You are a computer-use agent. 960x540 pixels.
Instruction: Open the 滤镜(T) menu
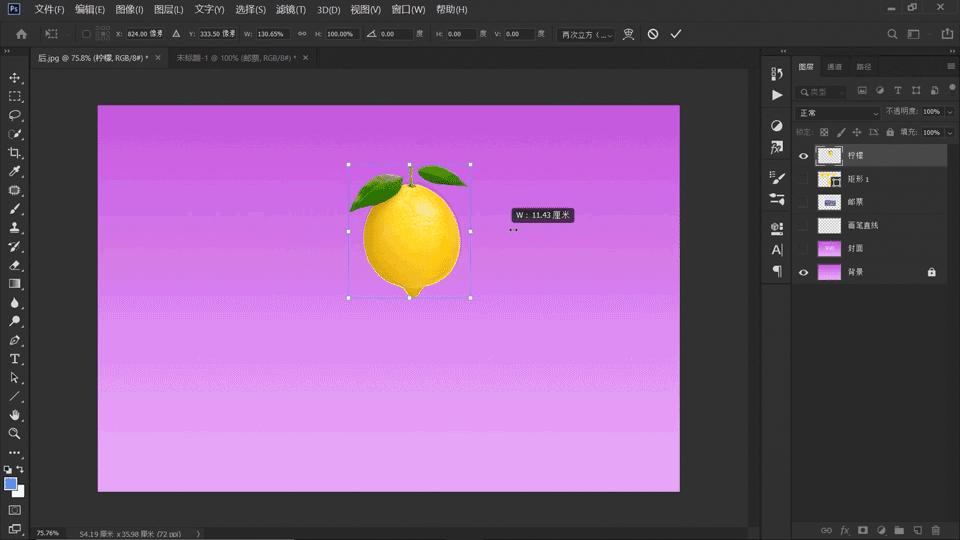pyautogui.click(x=291, y=10)
